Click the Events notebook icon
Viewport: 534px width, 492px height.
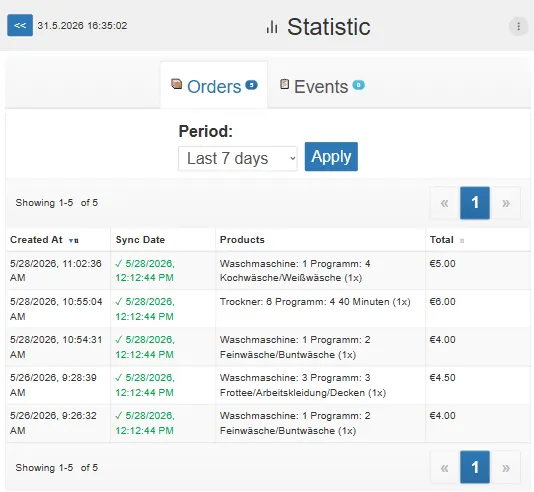point(284,84)
